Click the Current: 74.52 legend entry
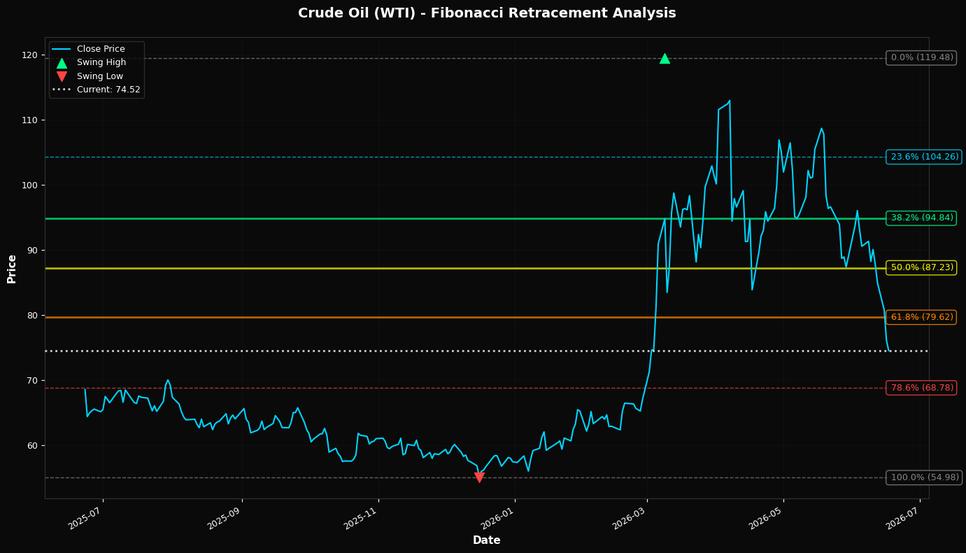 97,89
